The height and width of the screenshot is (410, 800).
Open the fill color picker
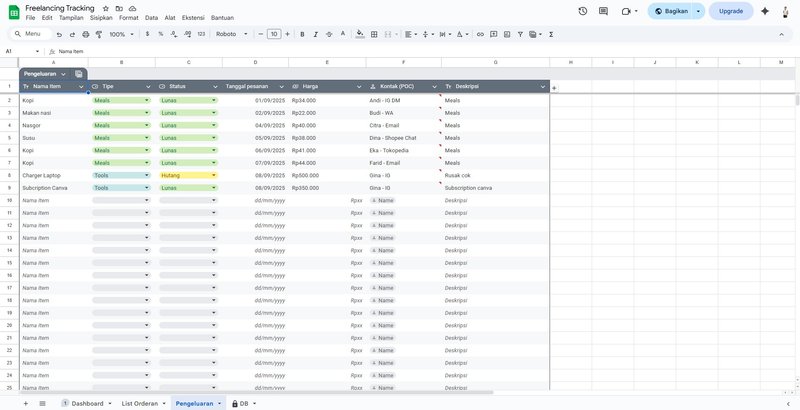tap(360, 34)
